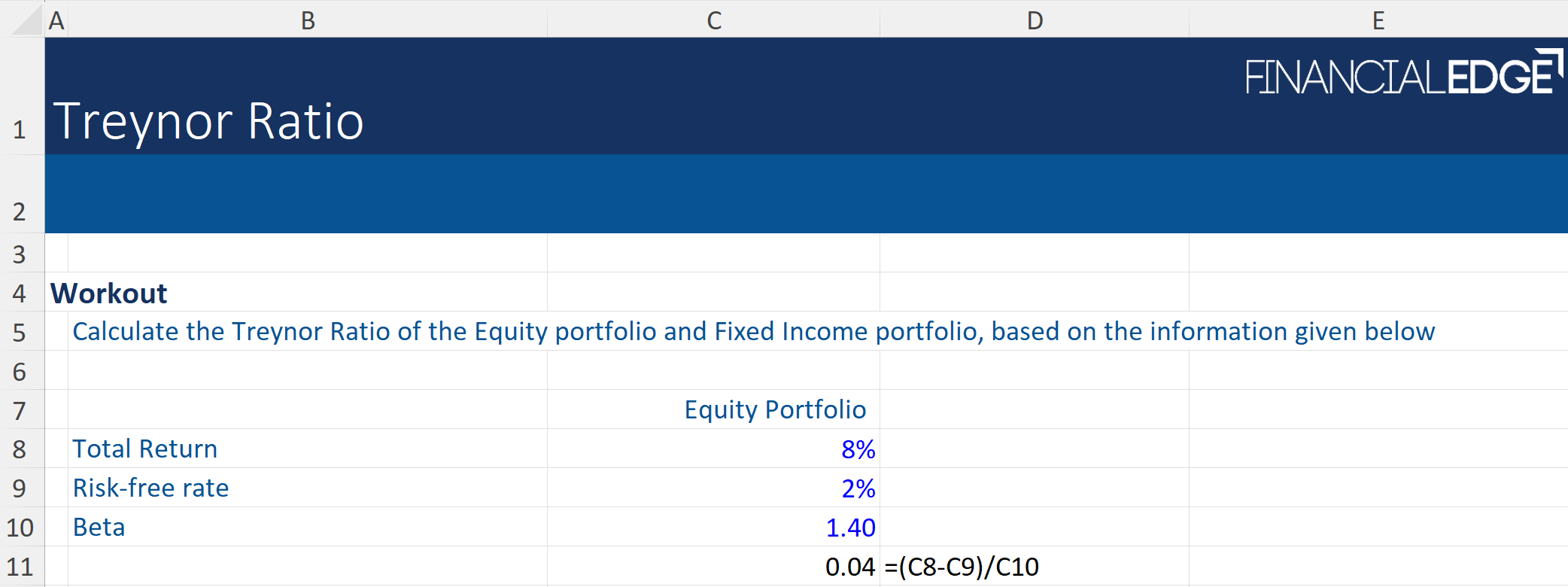Select column C header
The height and width of the screenshot is (587, 1568).
click(713, 20)
